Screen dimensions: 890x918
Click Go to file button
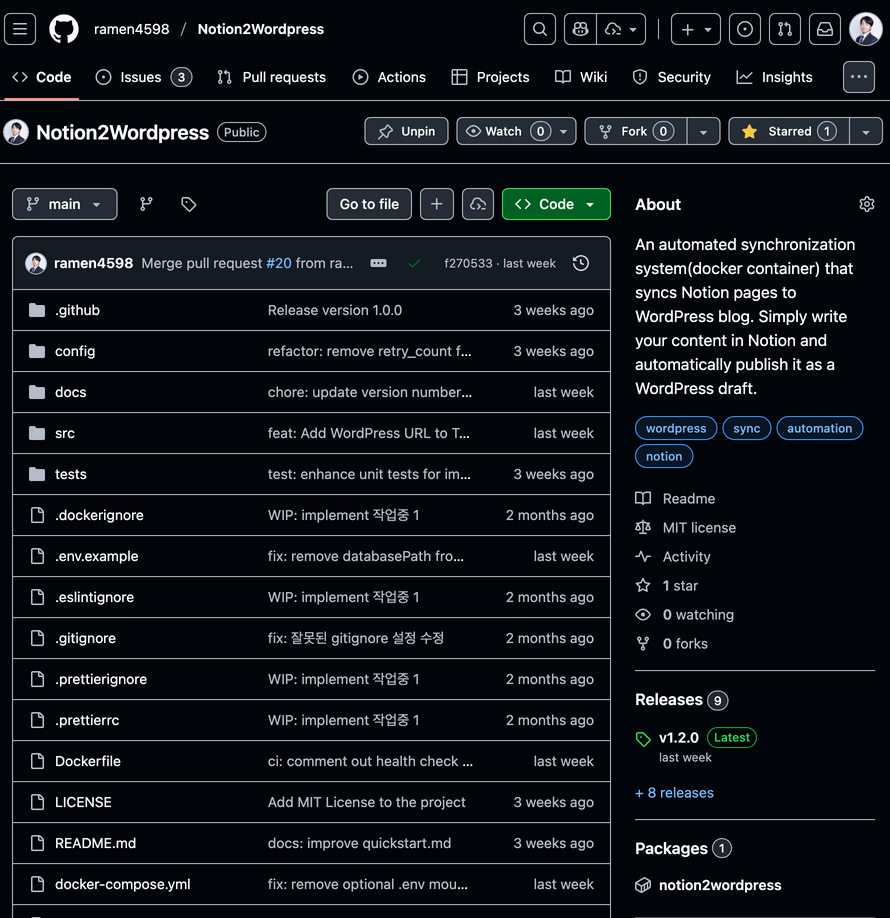369,204
